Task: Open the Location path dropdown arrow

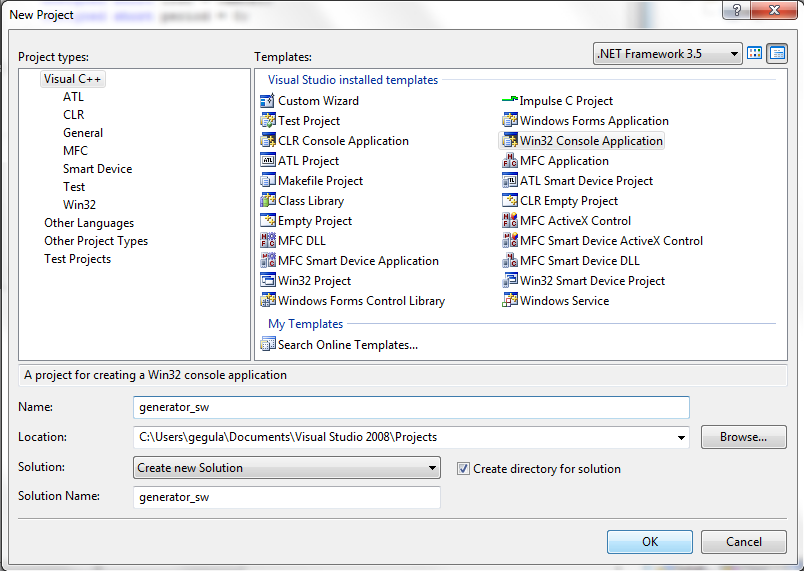Action: coord(681,437)
